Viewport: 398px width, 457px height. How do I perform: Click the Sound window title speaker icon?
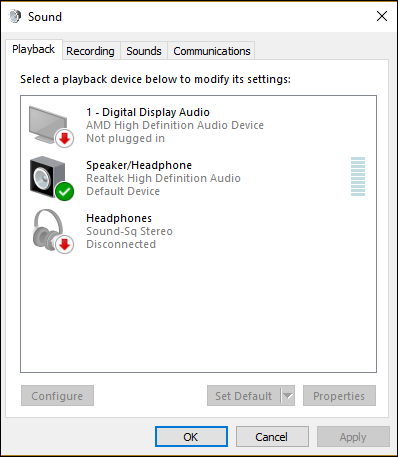pos(15,16)
